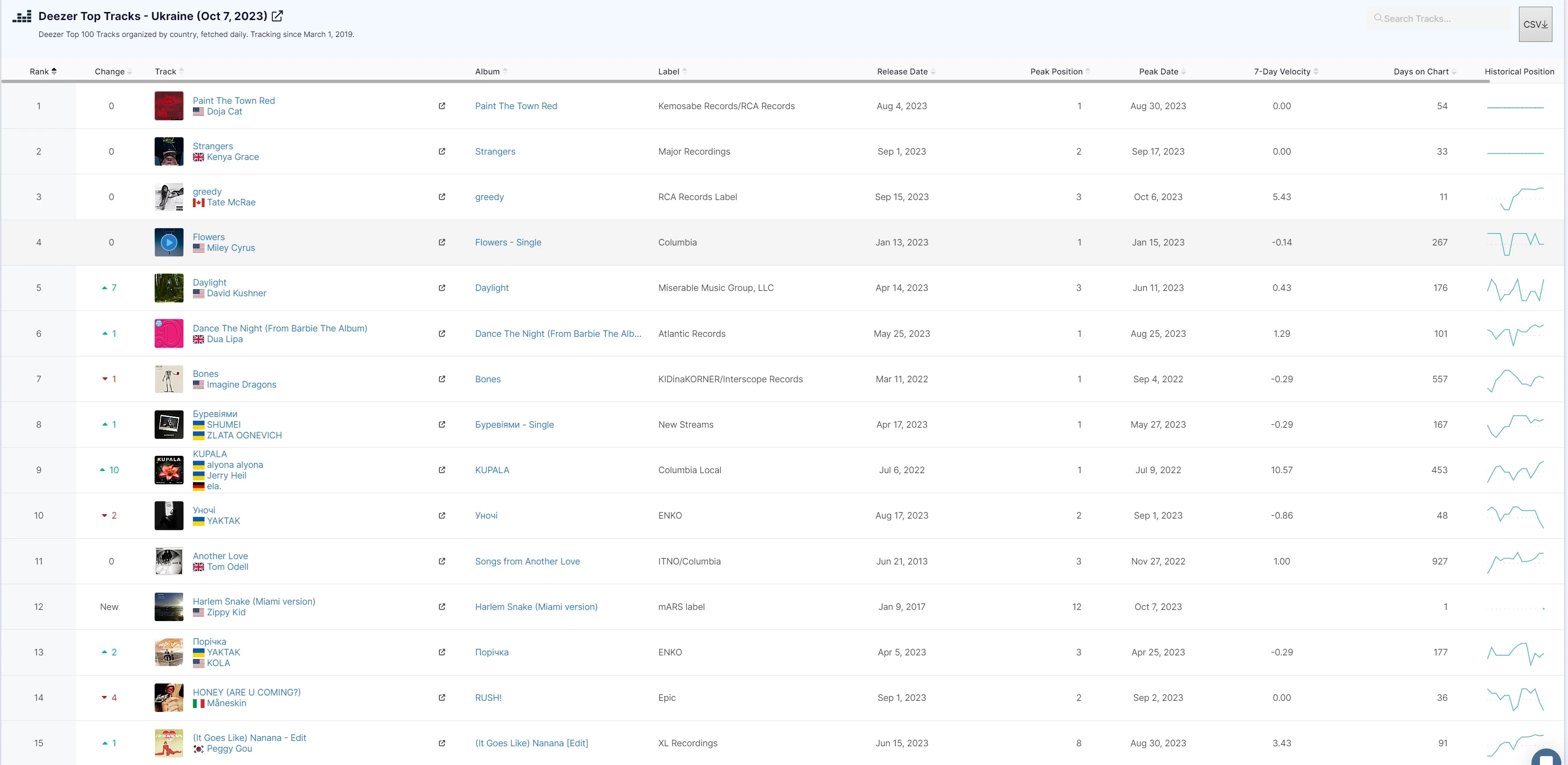1568x765 pixels.
Task: Open external link icon for Strangers track
Action: [x=442, y=151]
